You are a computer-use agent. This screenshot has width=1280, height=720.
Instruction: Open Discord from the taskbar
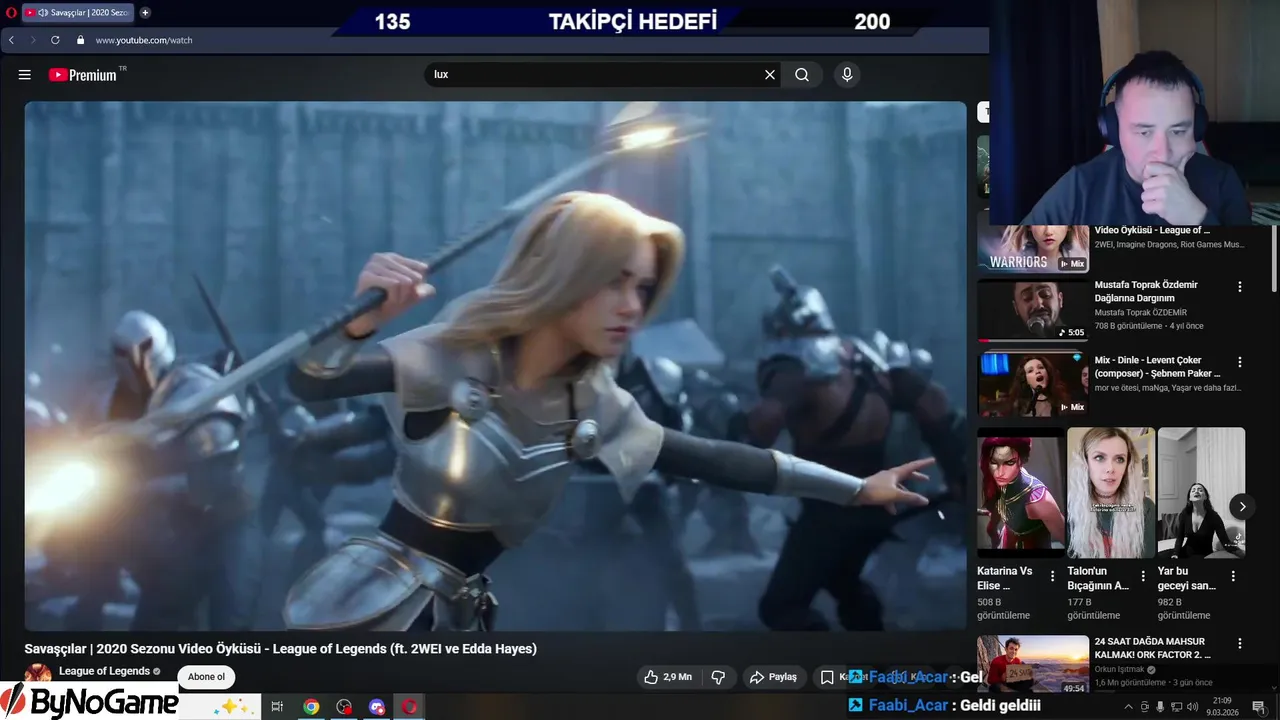(x=377, y=707)
